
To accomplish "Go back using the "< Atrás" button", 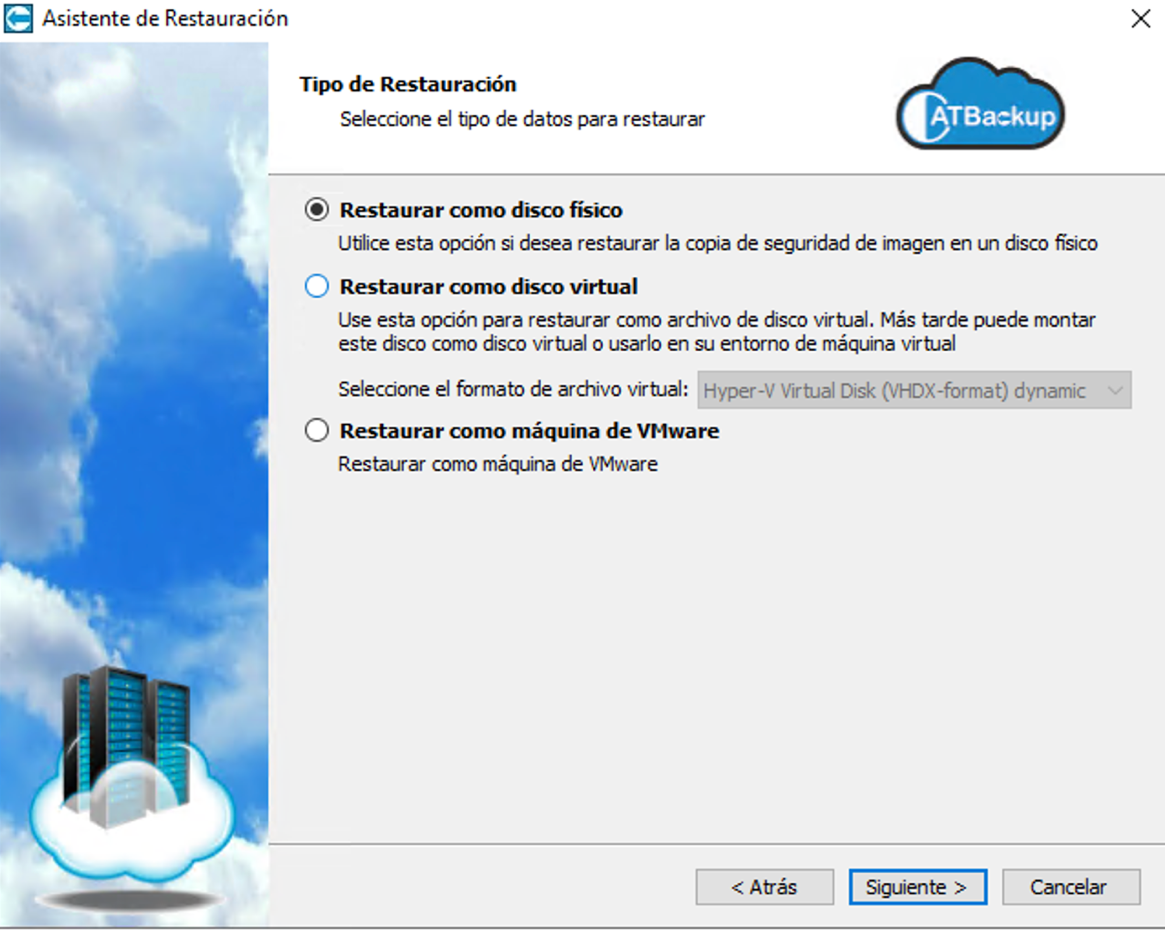I will point(763,887).
